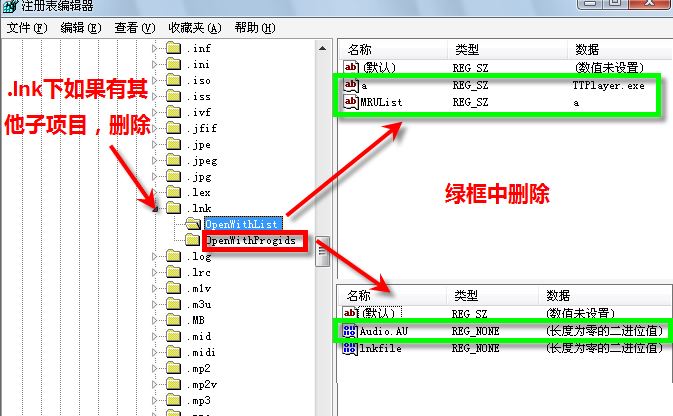Expand the .inf tree node

[155, 48]
